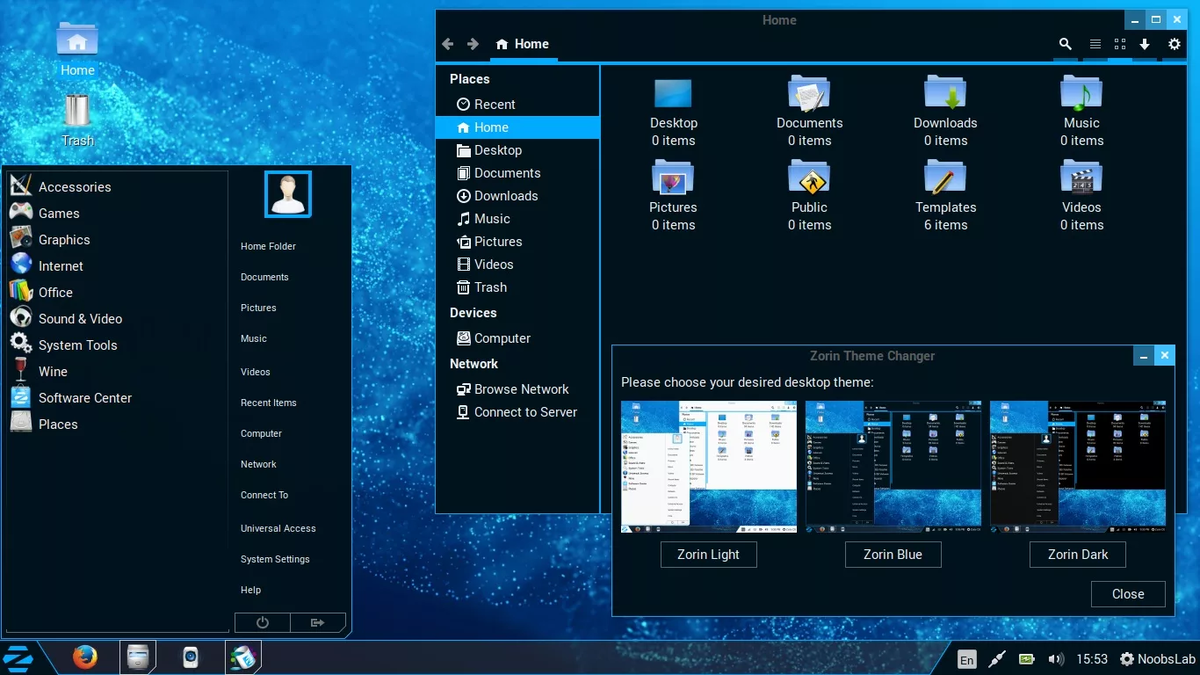Click the Zorin Blue button

893,555
